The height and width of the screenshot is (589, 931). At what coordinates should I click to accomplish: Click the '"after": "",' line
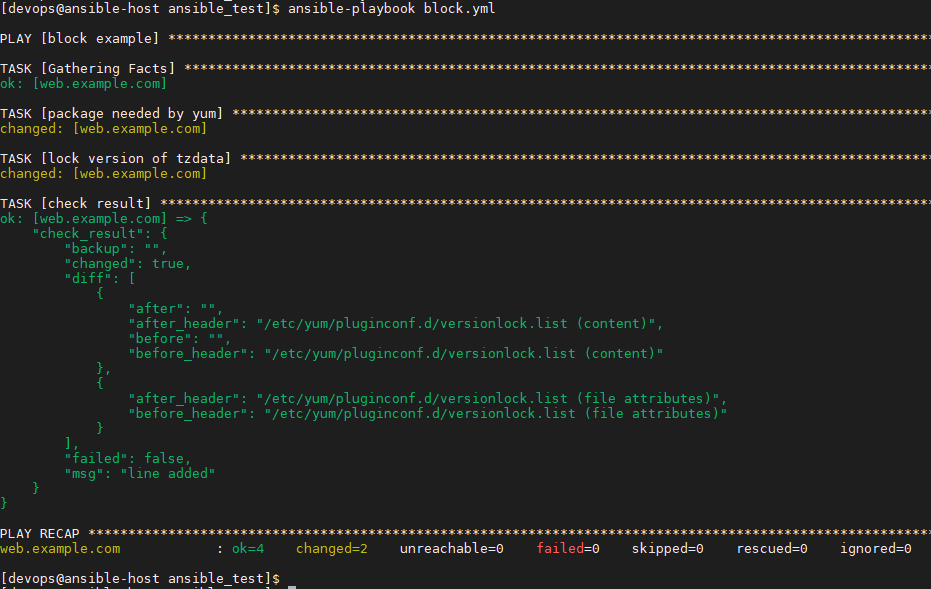[176, 309]
